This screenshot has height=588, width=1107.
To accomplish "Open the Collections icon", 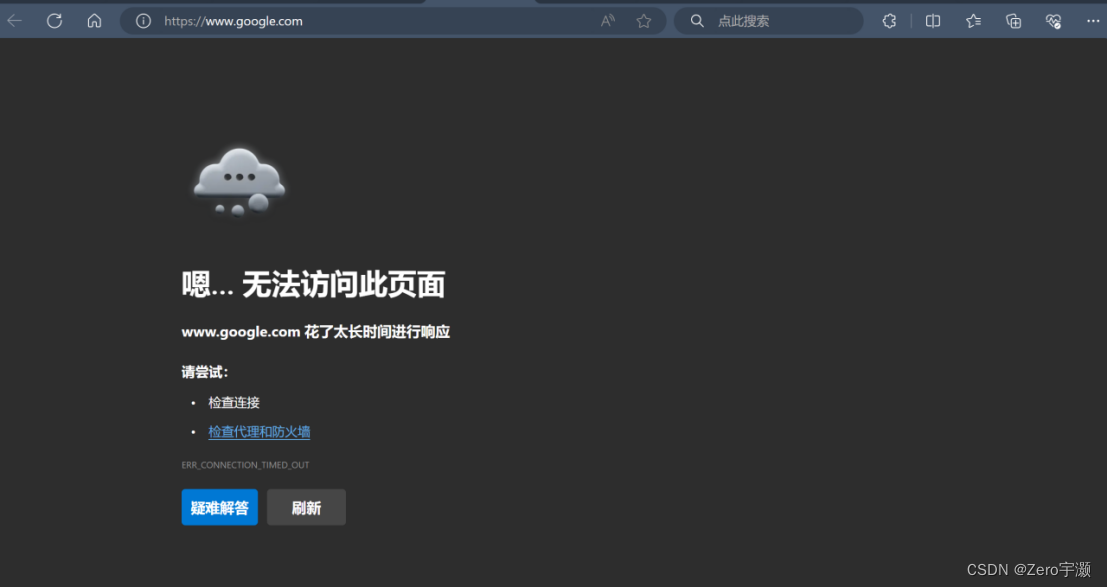I will coord(1014,21).
